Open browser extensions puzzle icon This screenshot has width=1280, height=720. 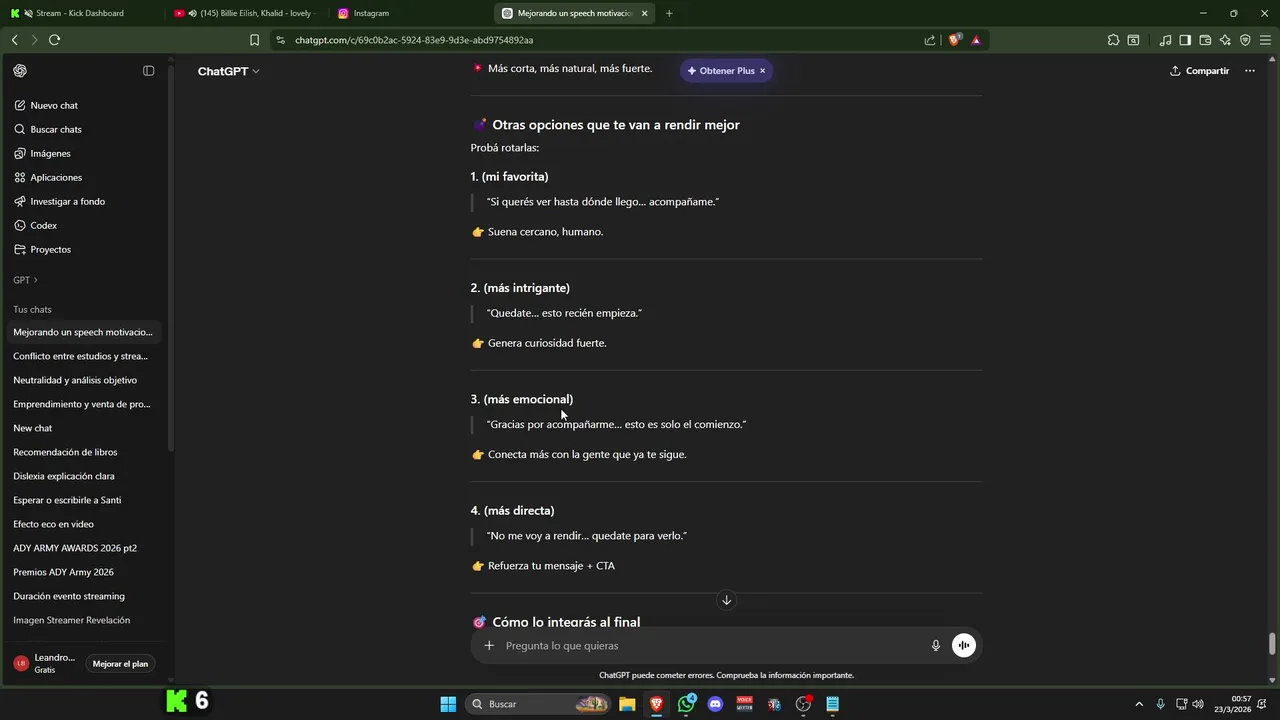1113,40
